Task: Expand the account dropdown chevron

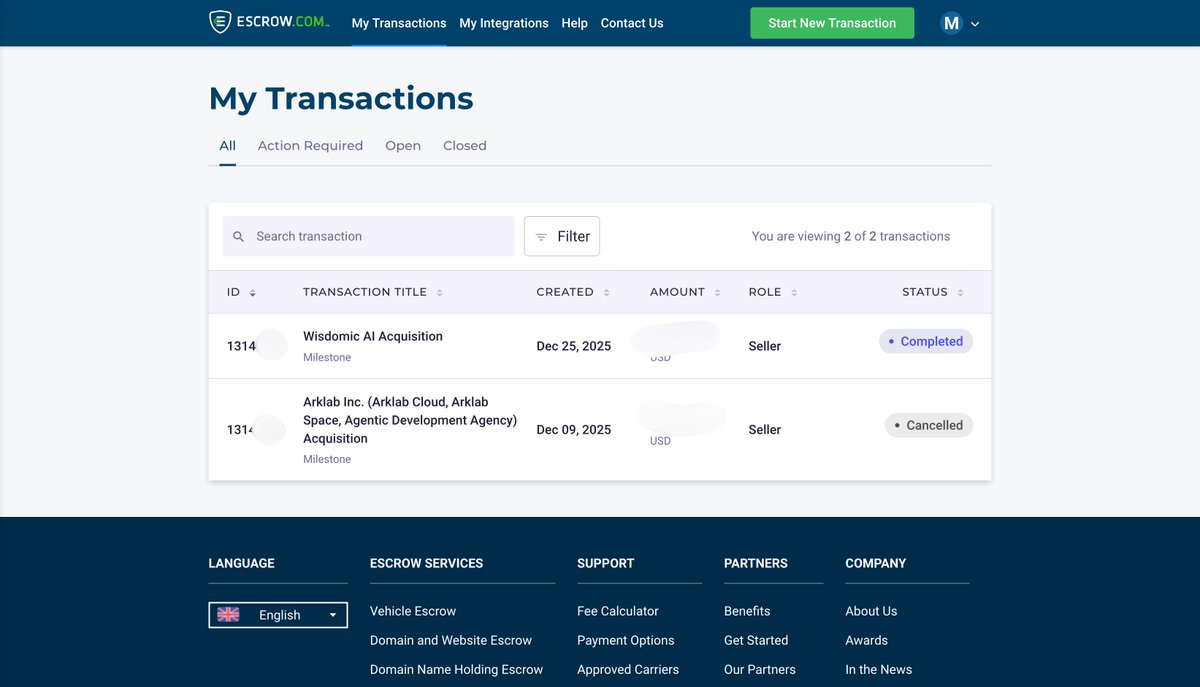Action: point(975,24)
